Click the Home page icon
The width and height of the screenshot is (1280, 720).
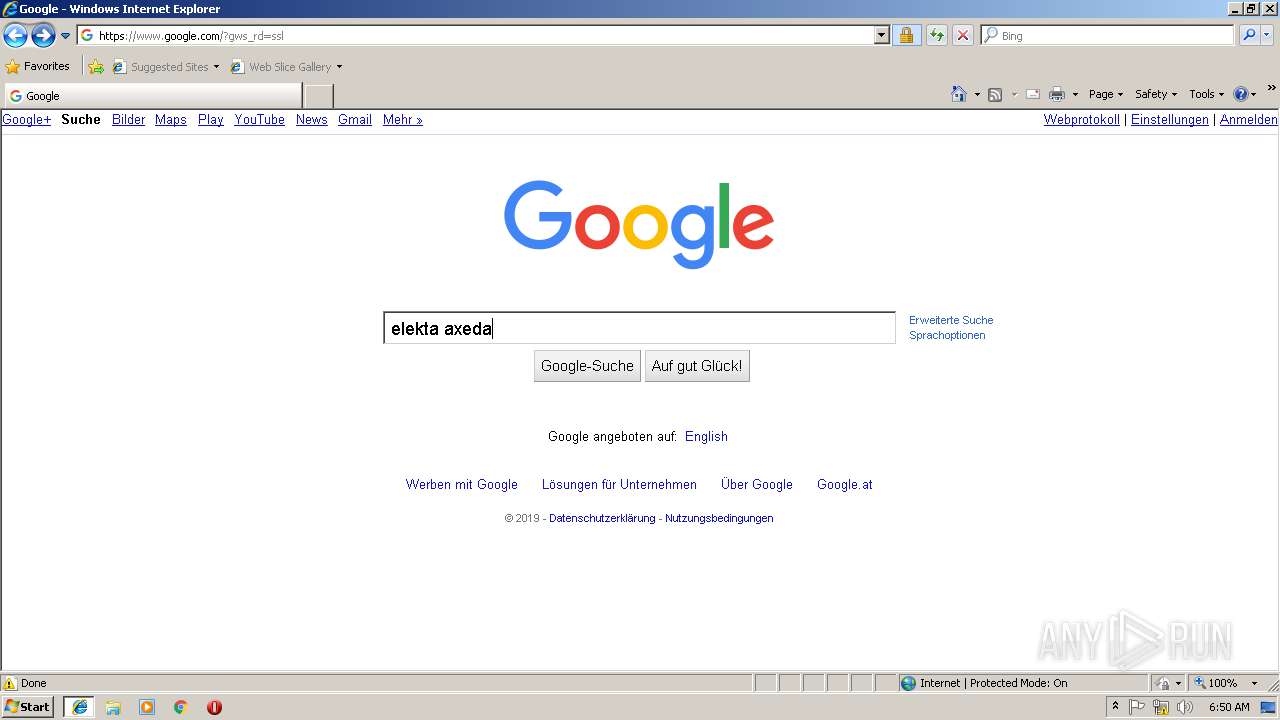point(959,94)
